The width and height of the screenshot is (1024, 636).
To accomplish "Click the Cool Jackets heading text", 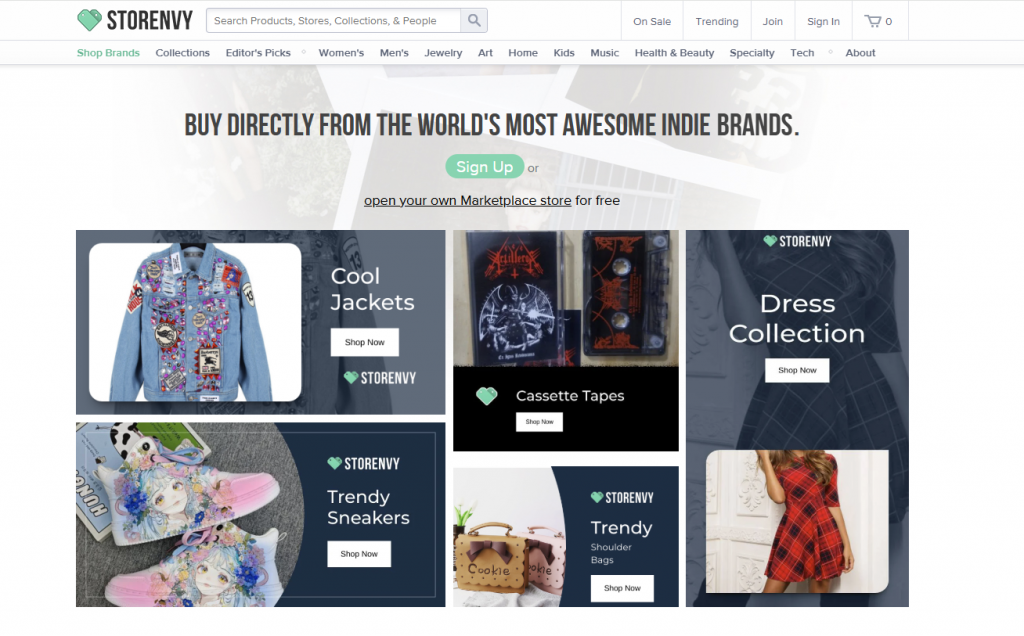I will pyautogui.click(x=372, y=289).
